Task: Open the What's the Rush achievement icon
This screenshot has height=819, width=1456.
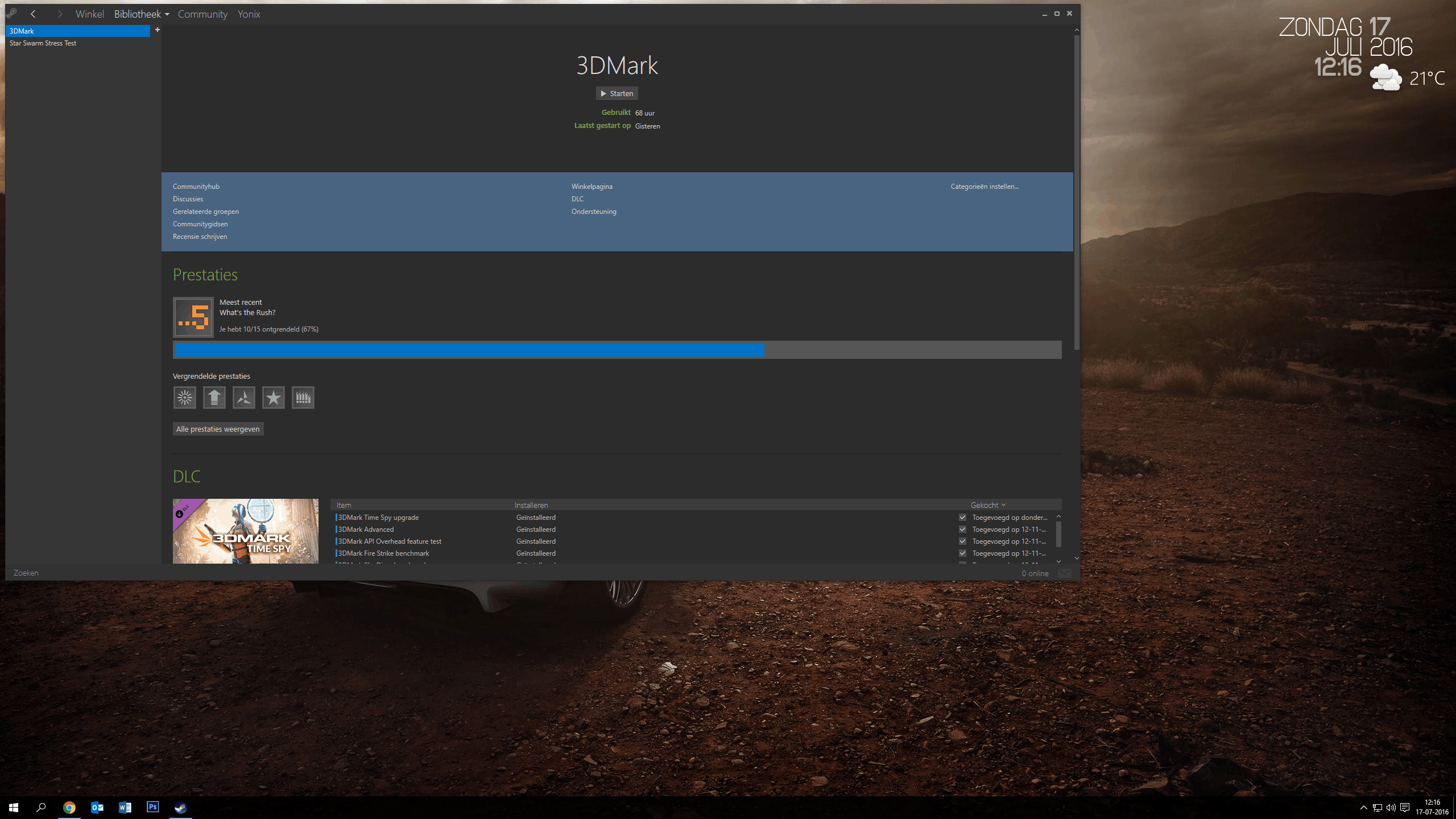Action: pyautogui.click(x=193, y=317)
